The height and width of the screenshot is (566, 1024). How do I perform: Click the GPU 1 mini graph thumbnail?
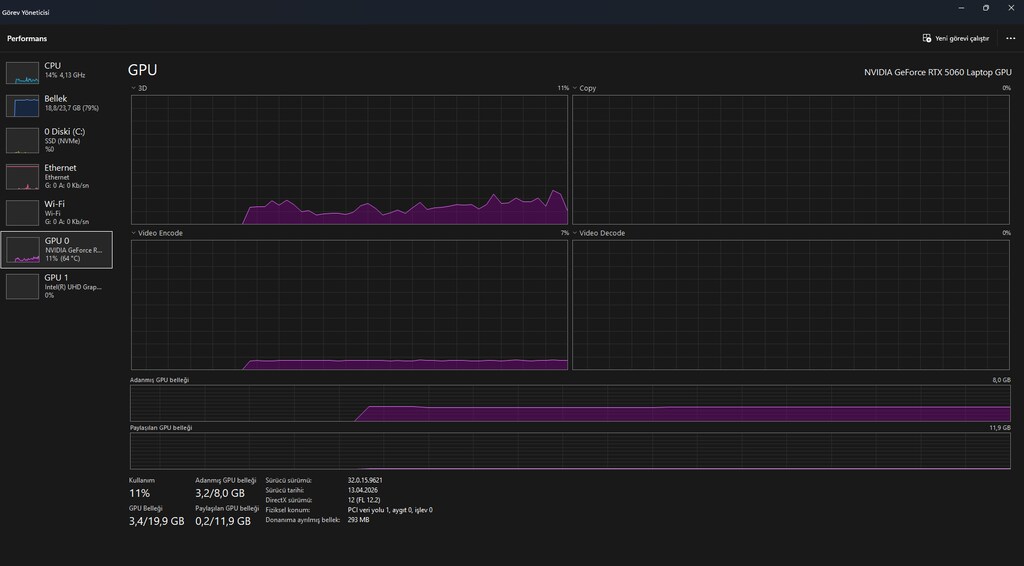[22, 287]
